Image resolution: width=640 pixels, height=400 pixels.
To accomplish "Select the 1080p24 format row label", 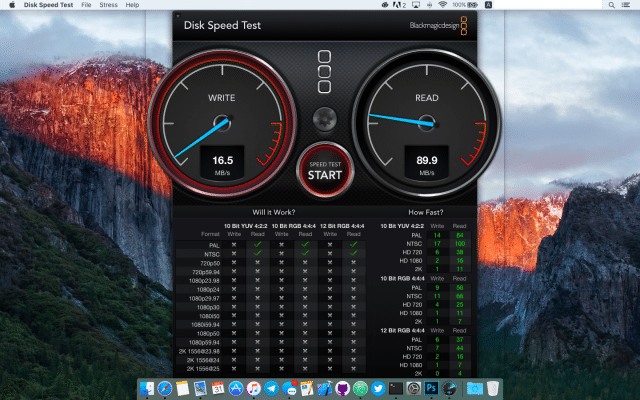I will (208, 289).
